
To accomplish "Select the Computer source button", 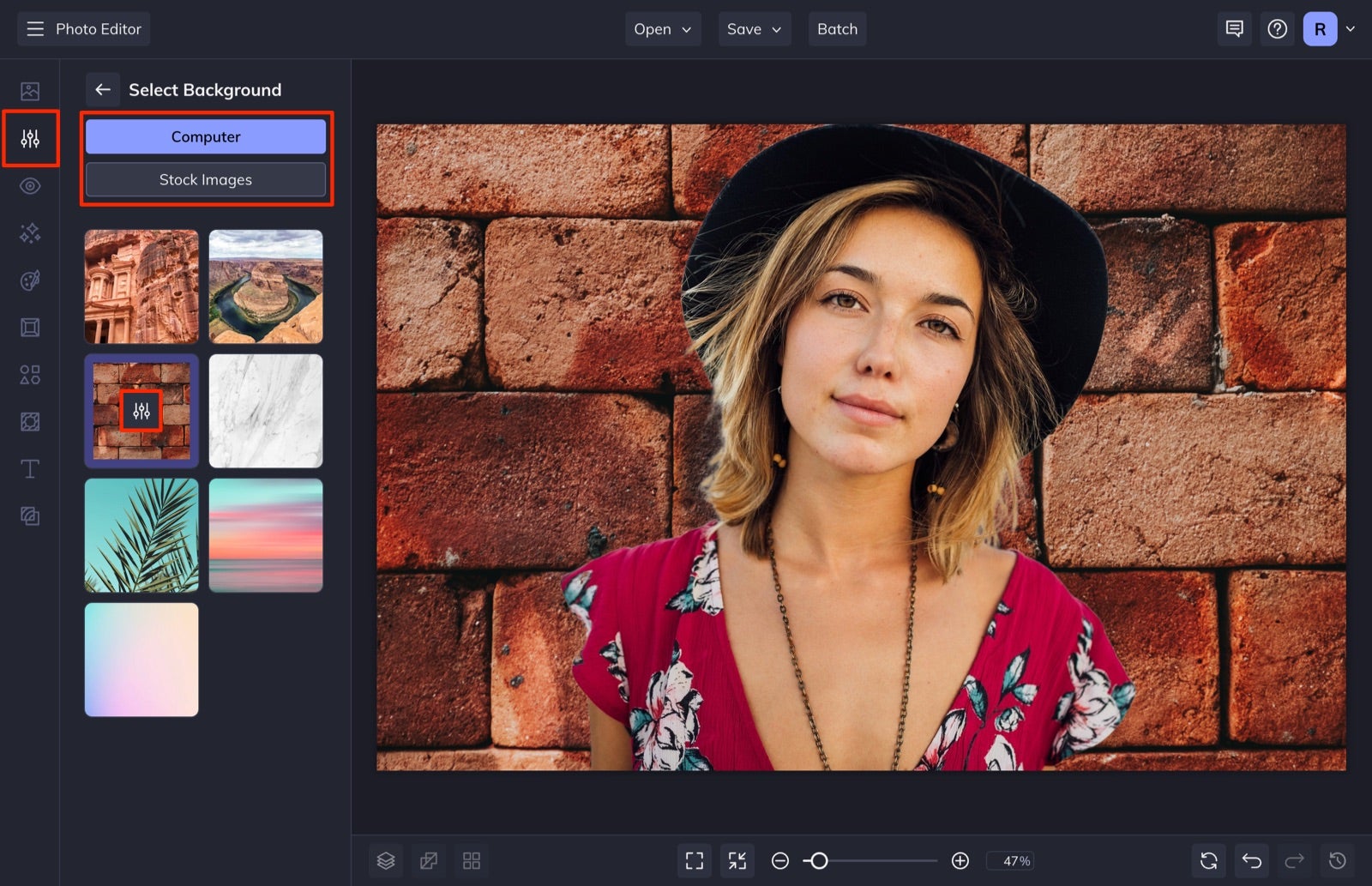I will click(205, 136).
